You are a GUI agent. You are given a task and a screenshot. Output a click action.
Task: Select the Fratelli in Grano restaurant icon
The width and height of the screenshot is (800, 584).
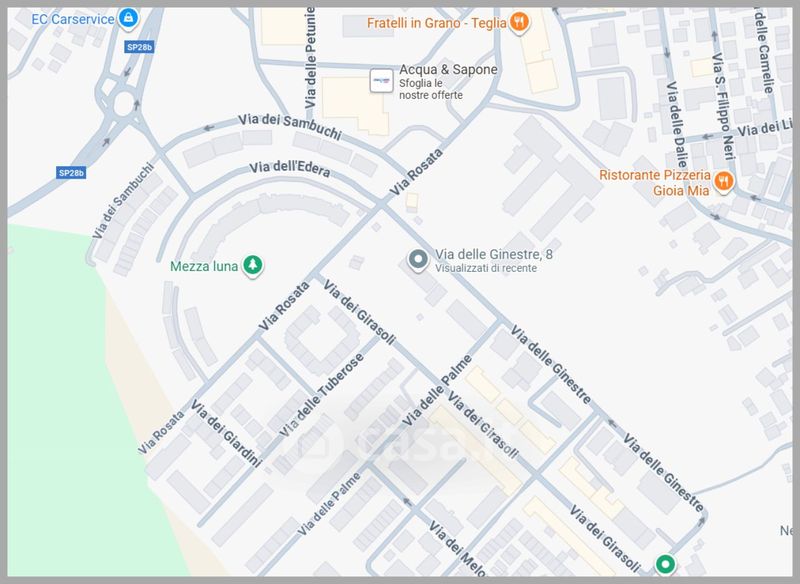click(519, 22)
